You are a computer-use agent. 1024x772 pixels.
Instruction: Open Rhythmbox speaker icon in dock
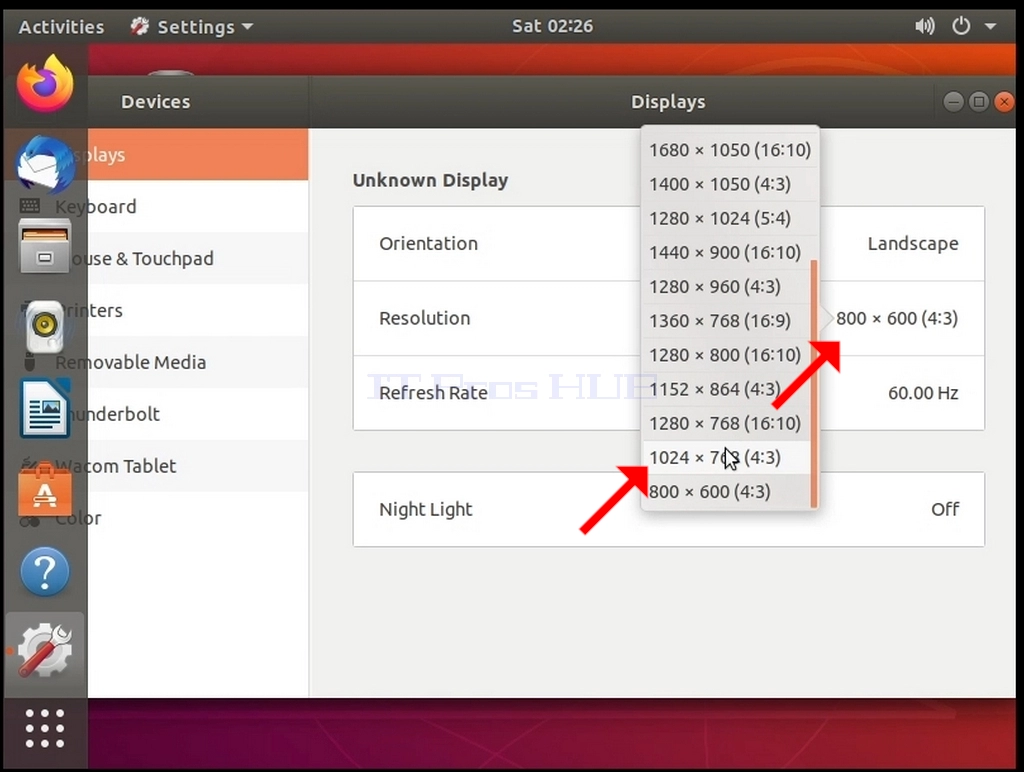(45, 326)
